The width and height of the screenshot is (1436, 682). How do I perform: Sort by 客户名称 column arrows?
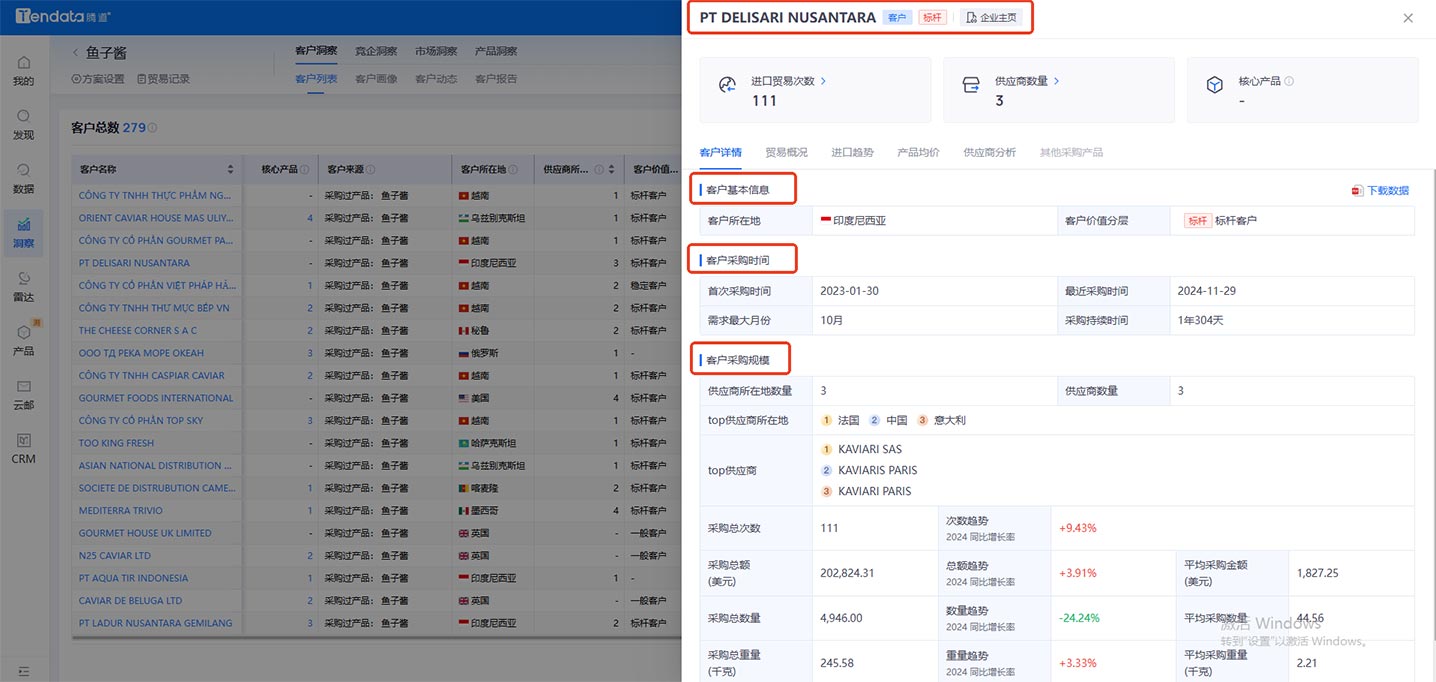[x=231, y=169]
